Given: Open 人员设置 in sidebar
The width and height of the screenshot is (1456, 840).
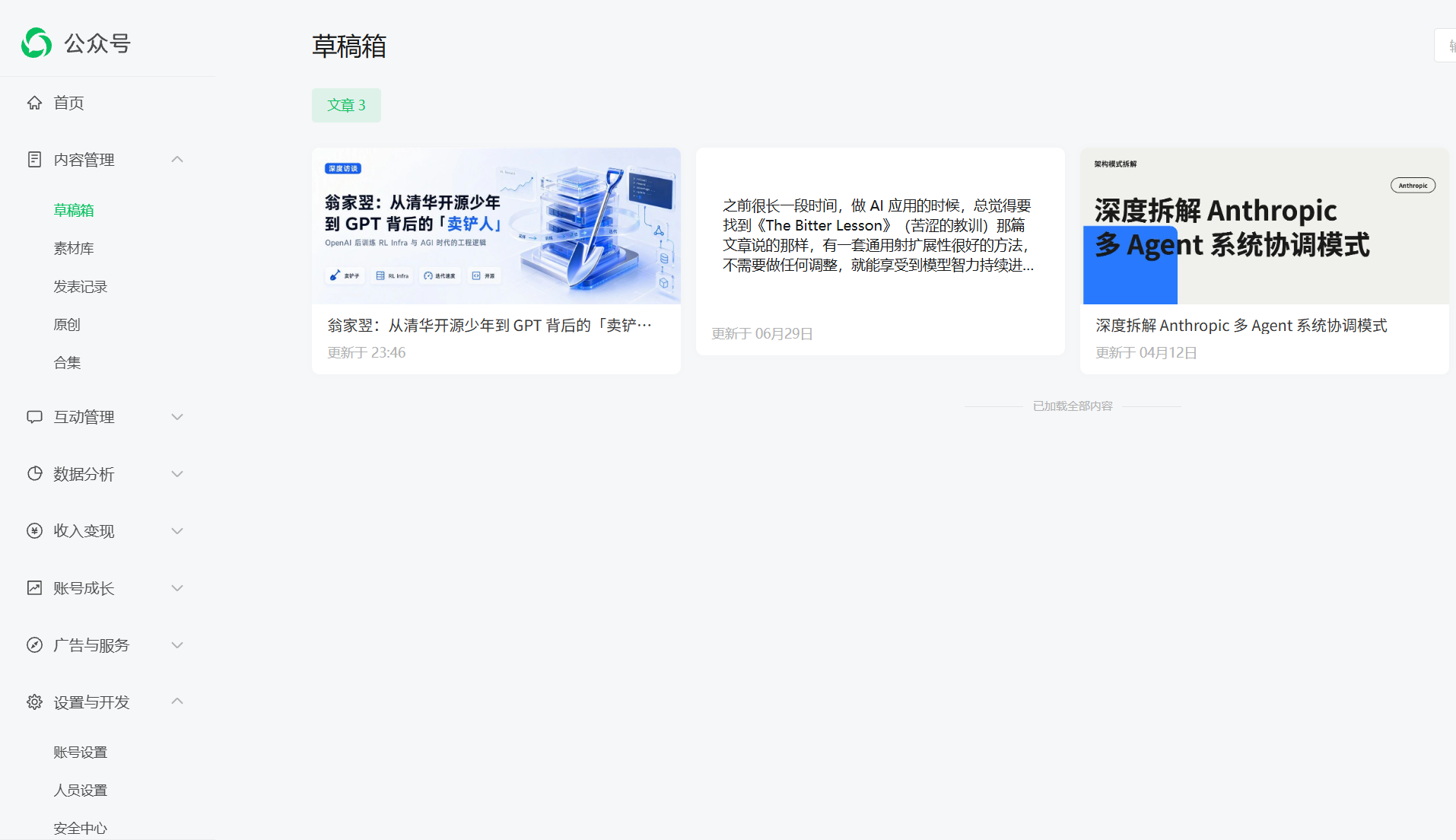Looking at the screenshot, I should point(81,790).
